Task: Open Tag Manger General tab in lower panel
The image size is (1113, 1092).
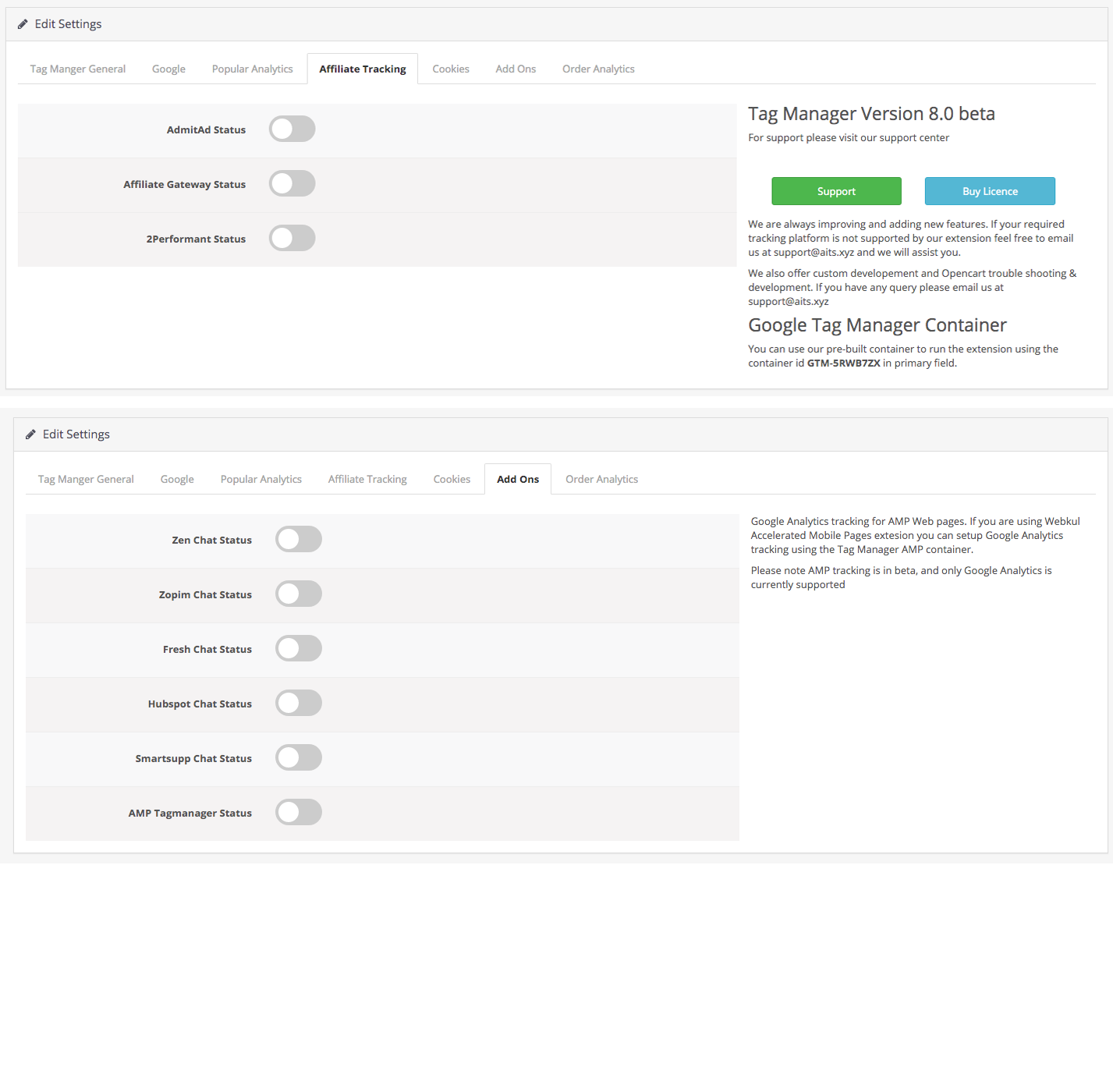Action: [x=86, y=479]
